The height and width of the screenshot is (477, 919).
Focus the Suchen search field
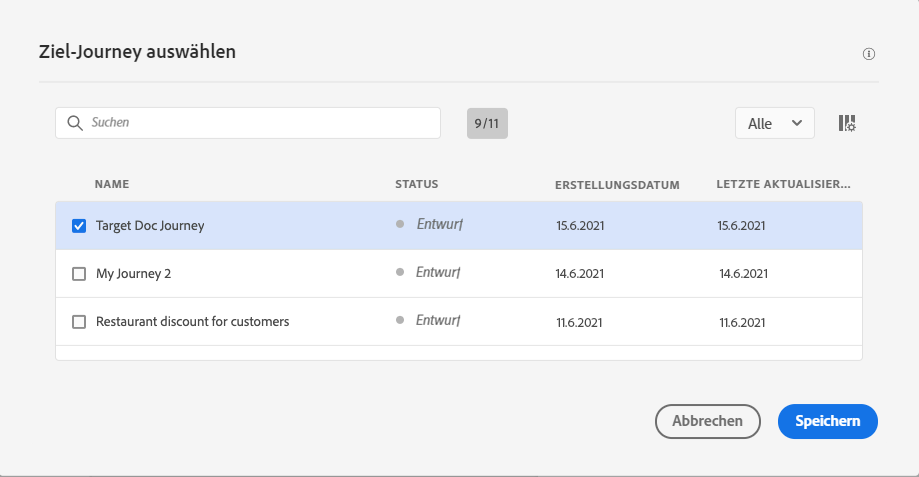(260, 123)
